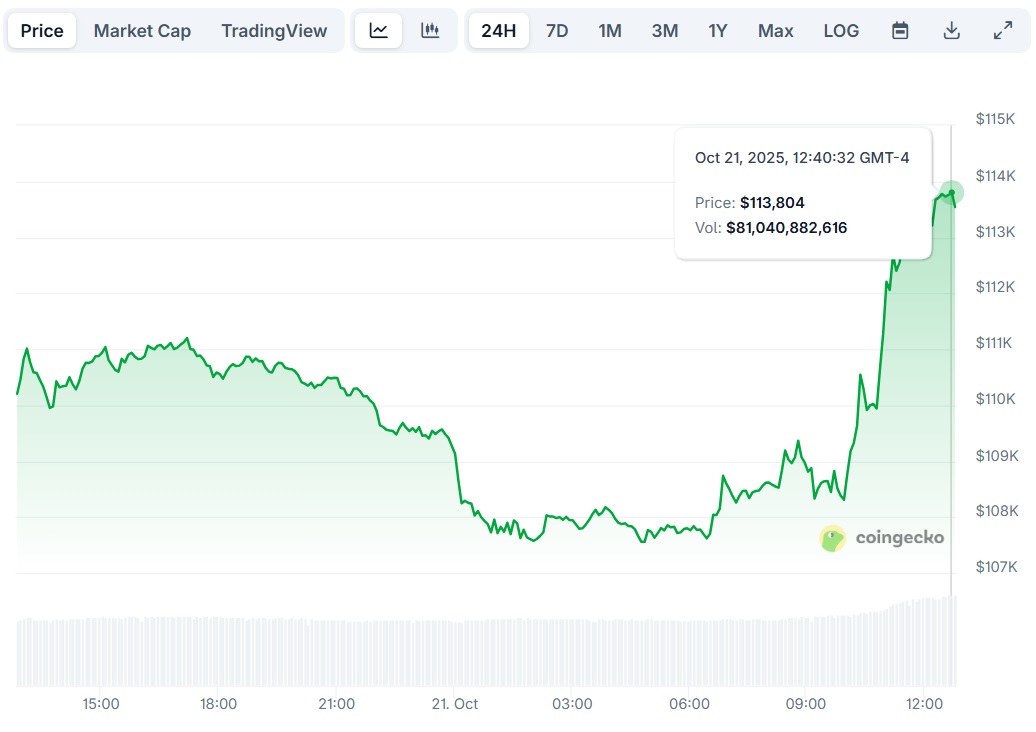1036x732 pixels.
Task: Toggle LOG scale on the chart
Action: coord(841,31)
